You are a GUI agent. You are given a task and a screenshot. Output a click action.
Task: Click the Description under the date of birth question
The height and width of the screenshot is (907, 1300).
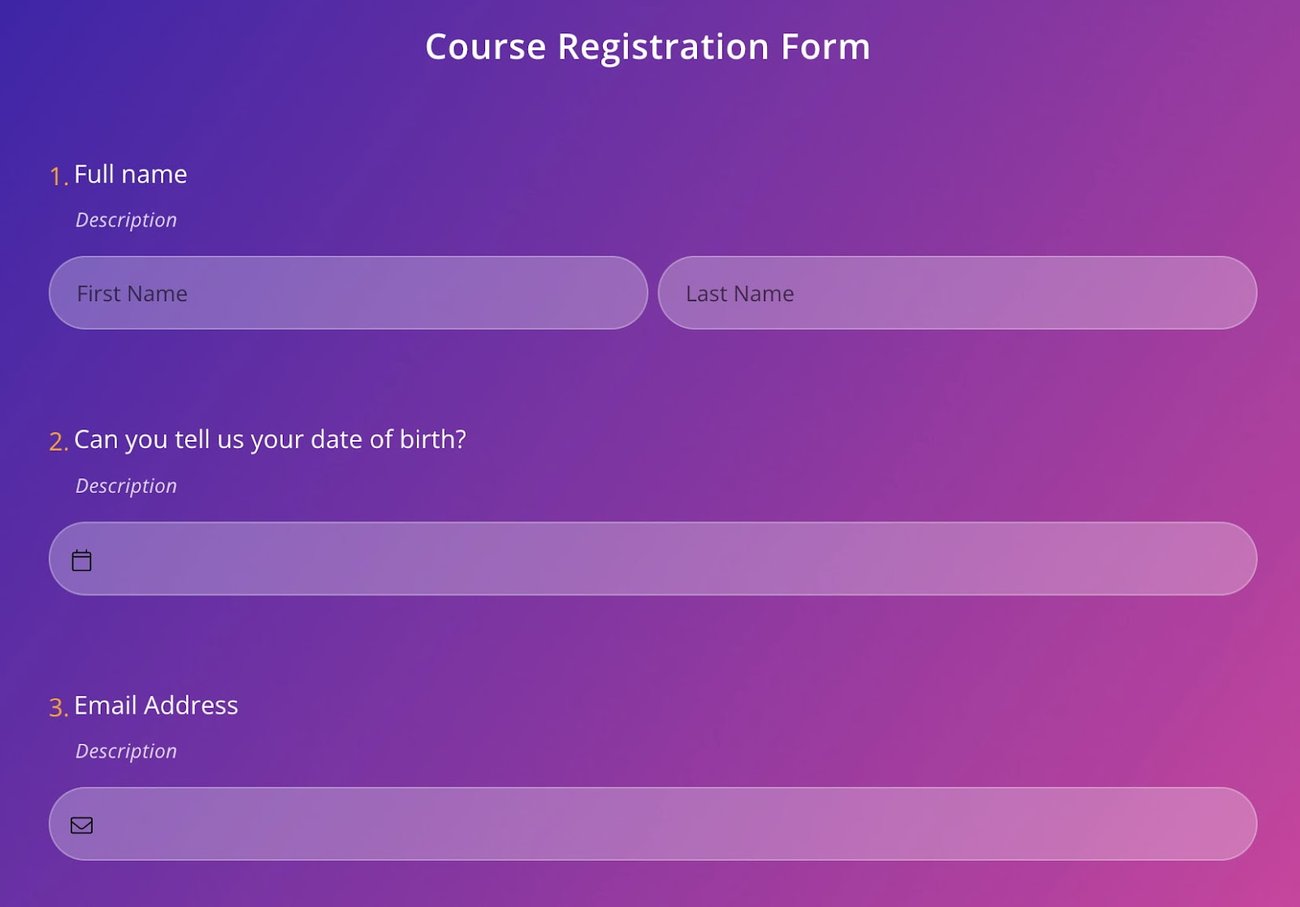click(x=126, y=485)
